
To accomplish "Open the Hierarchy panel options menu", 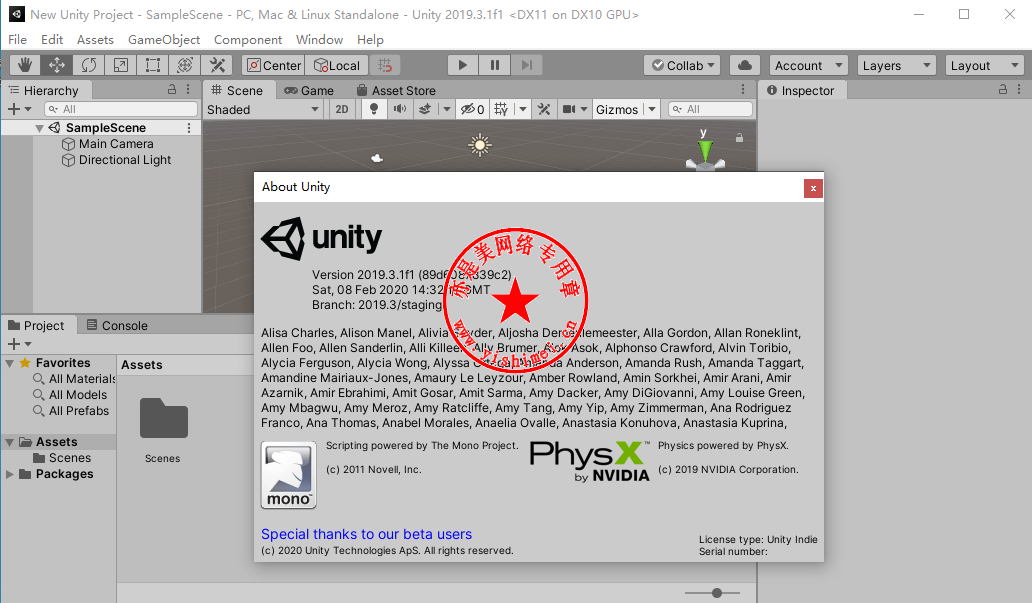I will tap(188, 90).
